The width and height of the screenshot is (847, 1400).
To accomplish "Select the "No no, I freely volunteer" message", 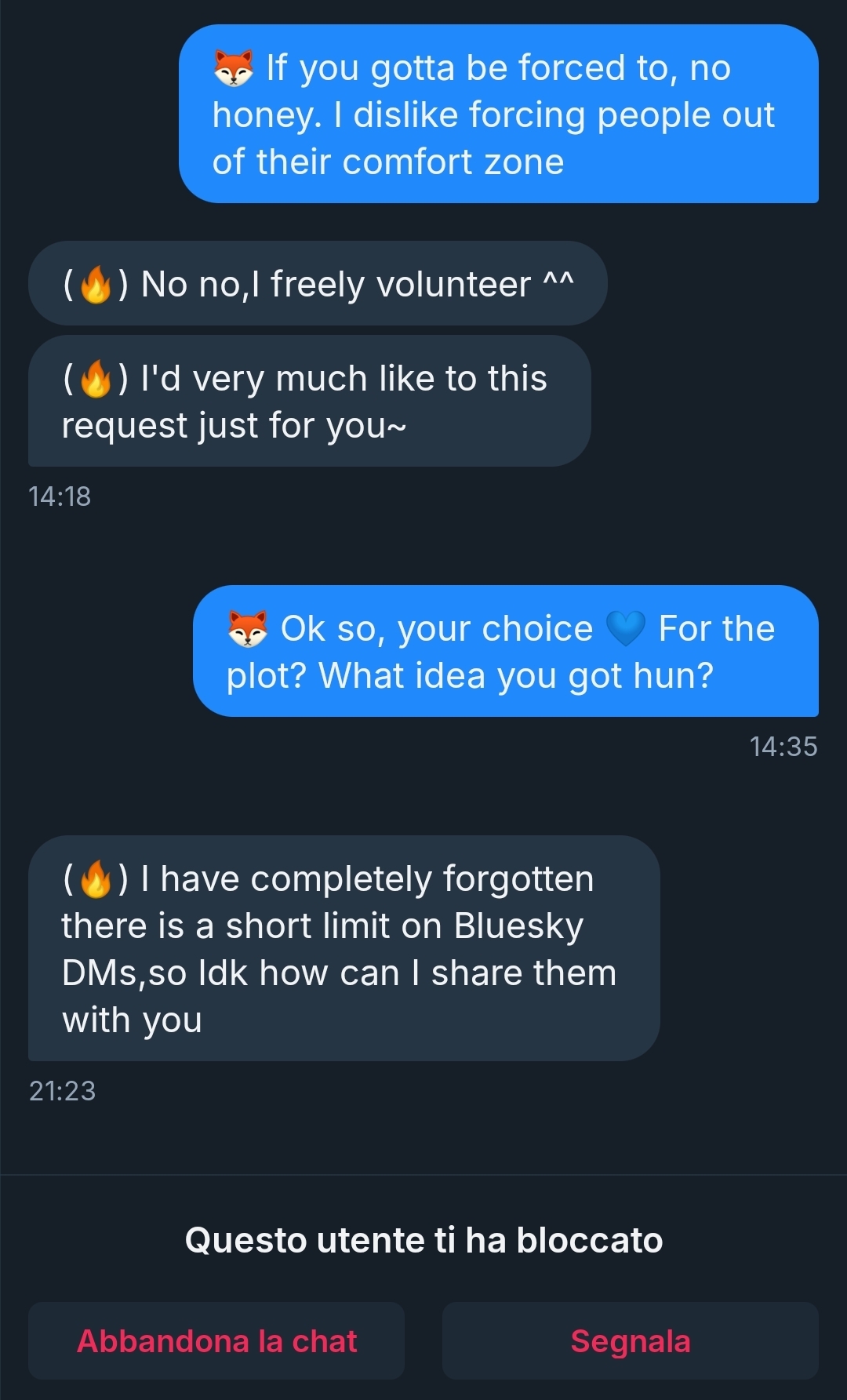I will [x=318, y=284].
